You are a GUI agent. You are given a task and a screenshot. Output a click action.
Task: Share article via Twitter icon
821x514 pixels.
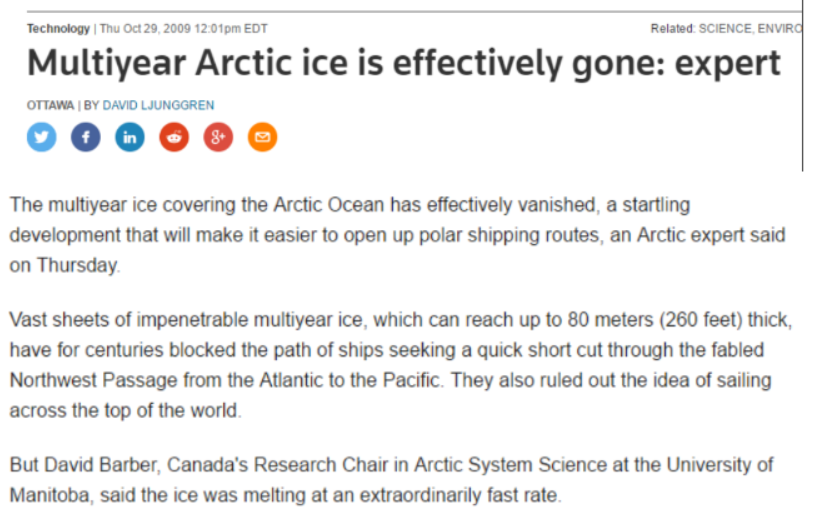tap(41, 137)
